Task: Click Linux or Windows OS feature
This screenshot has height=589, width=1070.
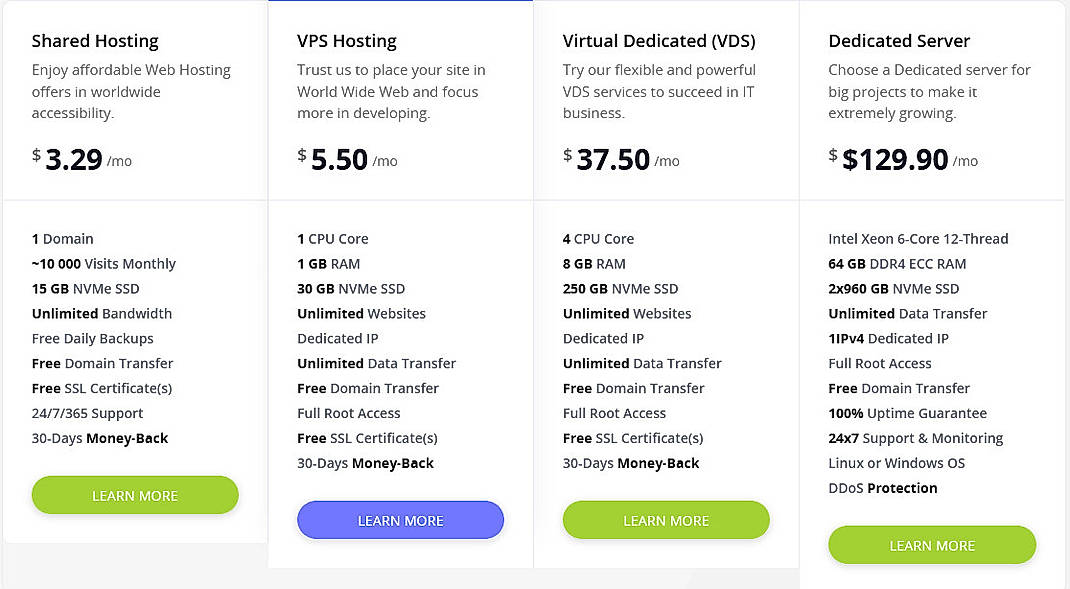Action: coord(895,463)
